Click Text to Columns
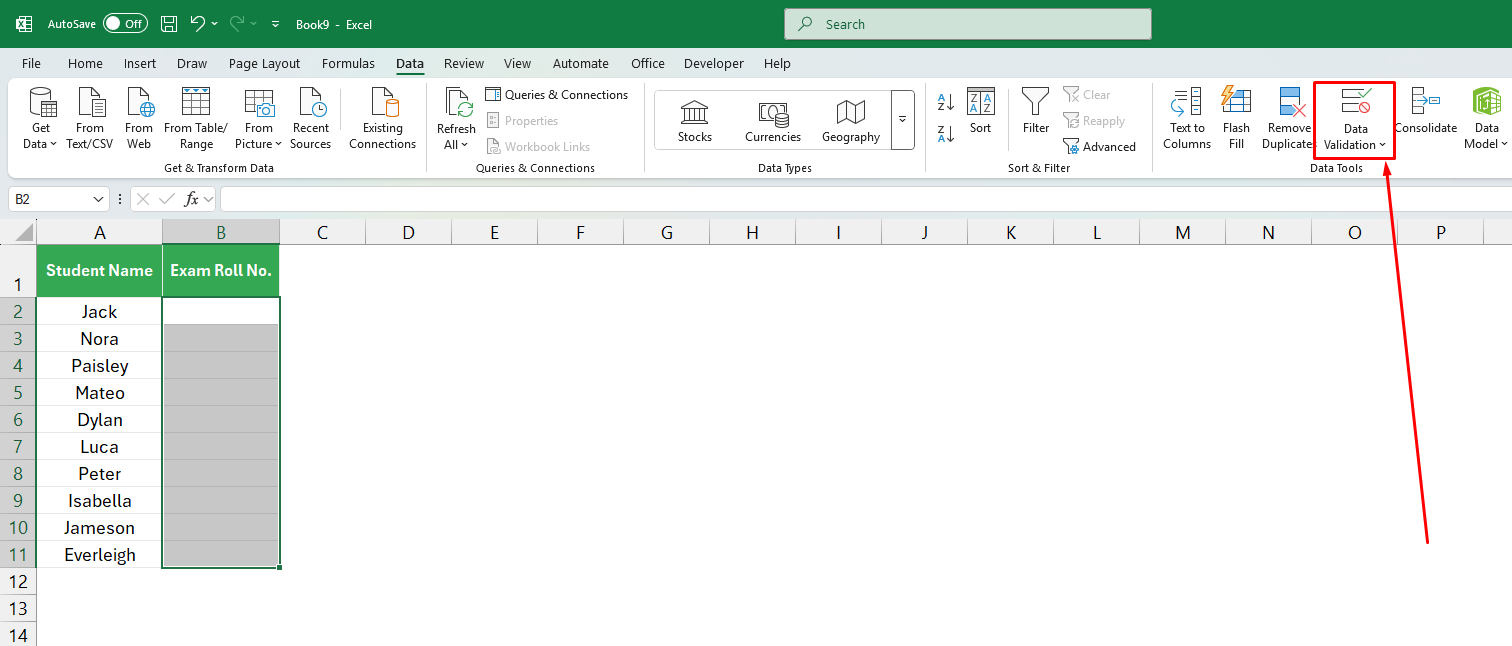1512x646 pixels. coord(1187,119)
